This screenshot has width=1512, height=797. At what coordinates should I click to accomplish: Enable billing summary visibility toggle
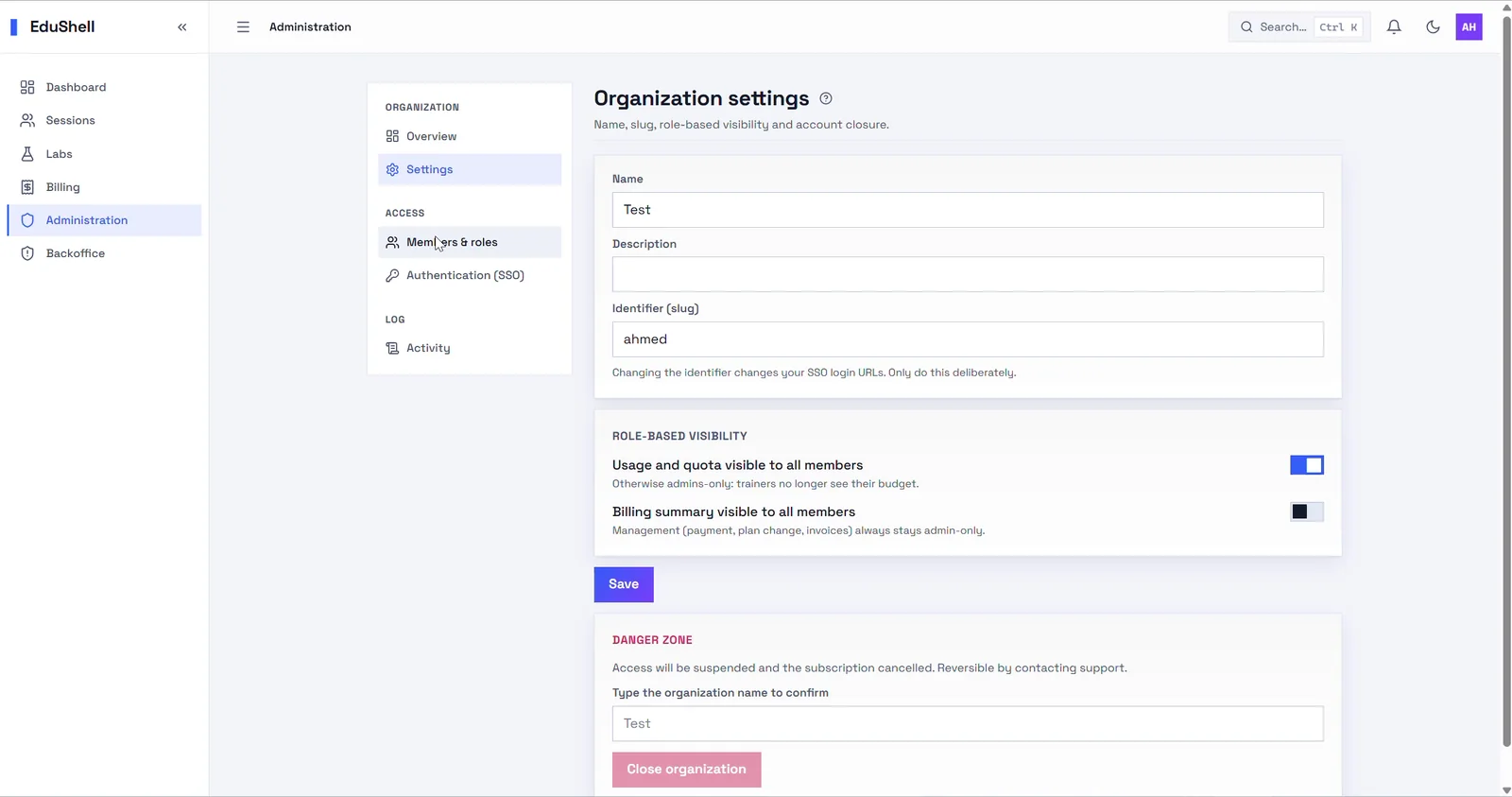pos(1307,511)
